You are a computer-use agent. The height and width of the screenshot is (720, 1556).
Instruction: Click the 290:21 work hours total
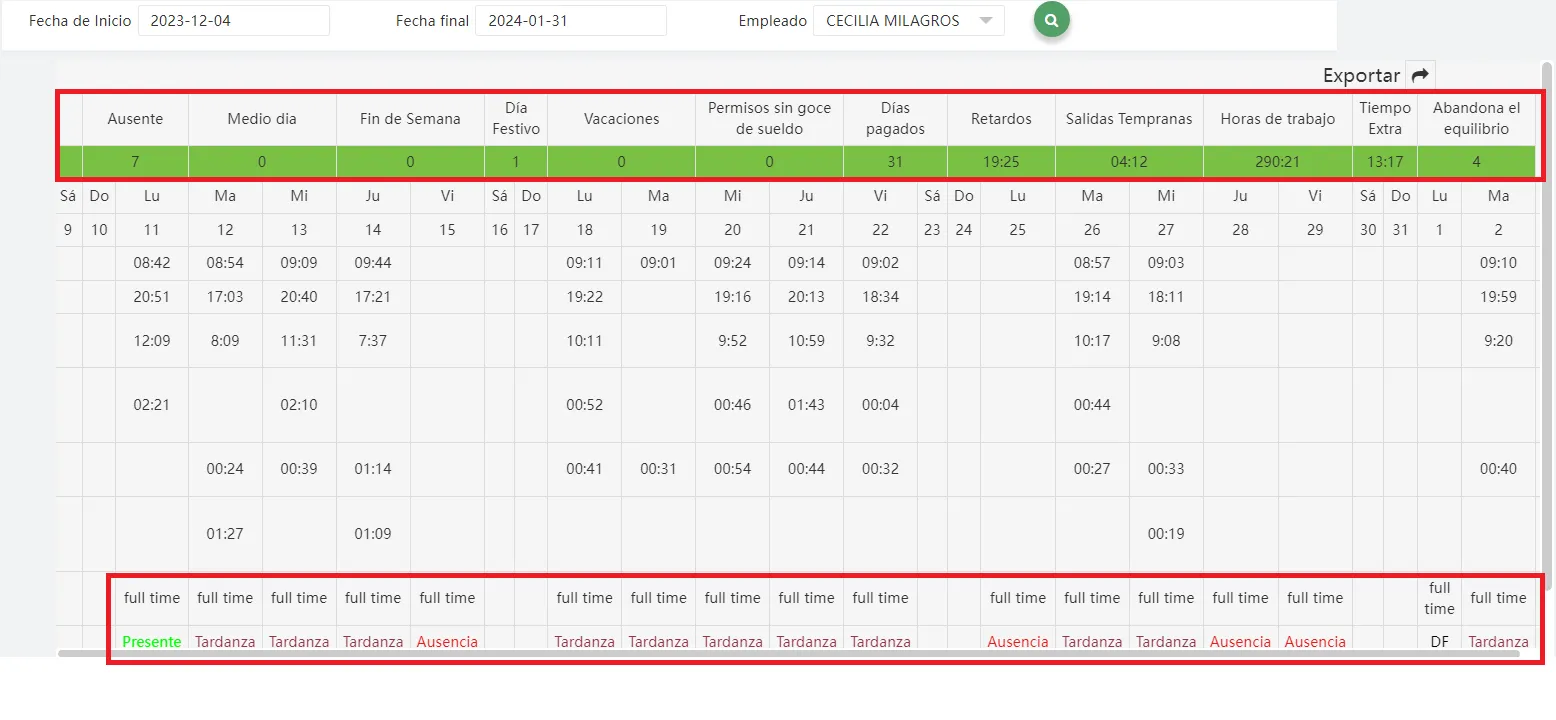pos(1277,161)
